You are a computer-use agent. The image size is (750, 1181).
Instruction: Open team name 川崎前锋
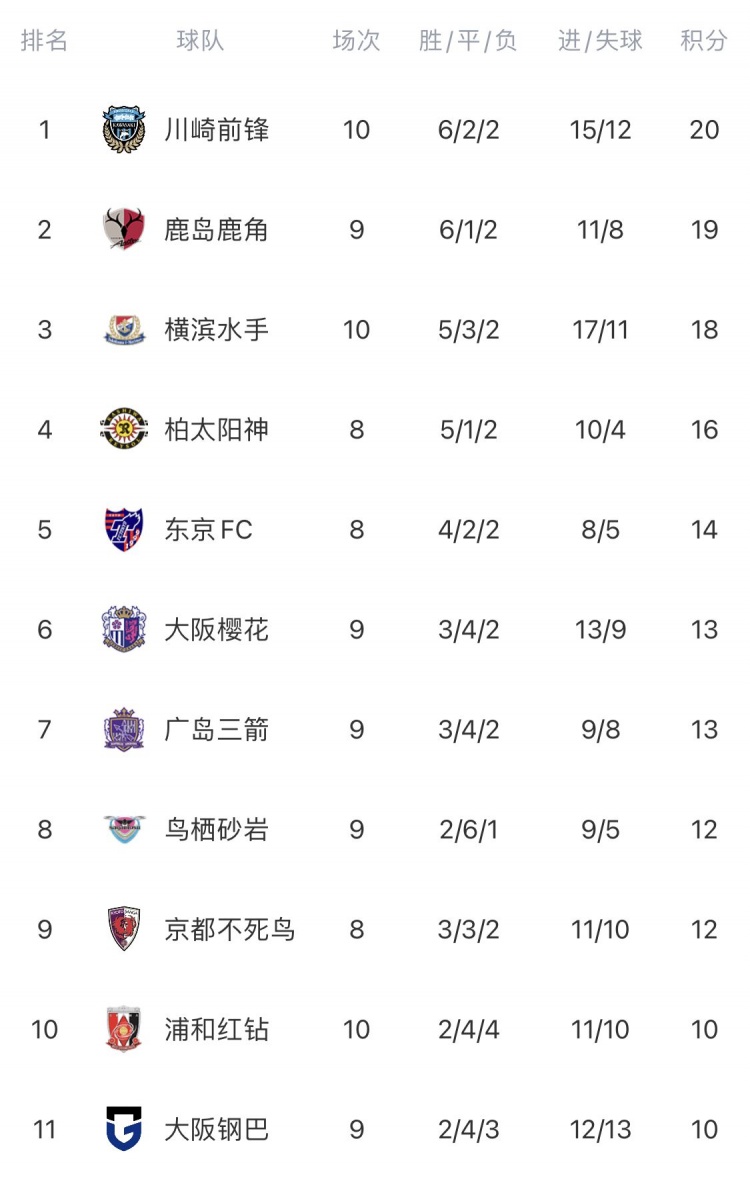click(217, 130)
